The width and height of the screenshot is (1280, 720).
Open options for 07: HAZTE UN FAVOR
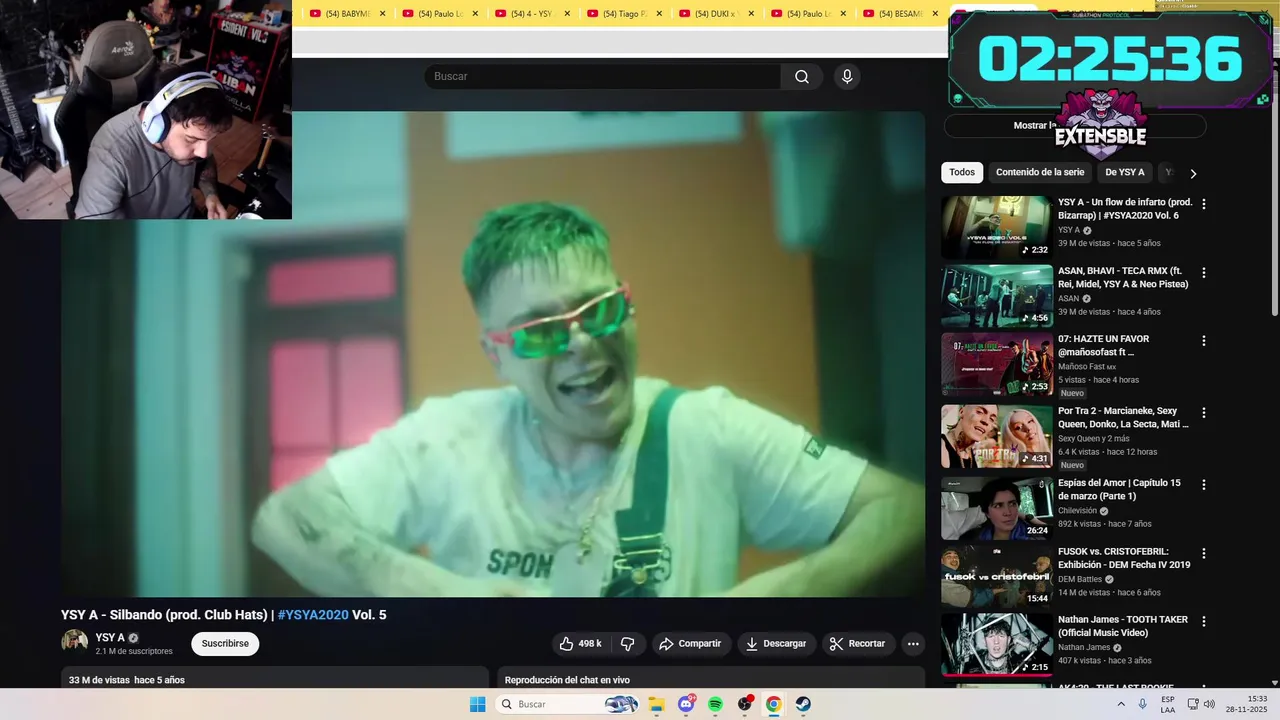click(x=1204, y=341)
